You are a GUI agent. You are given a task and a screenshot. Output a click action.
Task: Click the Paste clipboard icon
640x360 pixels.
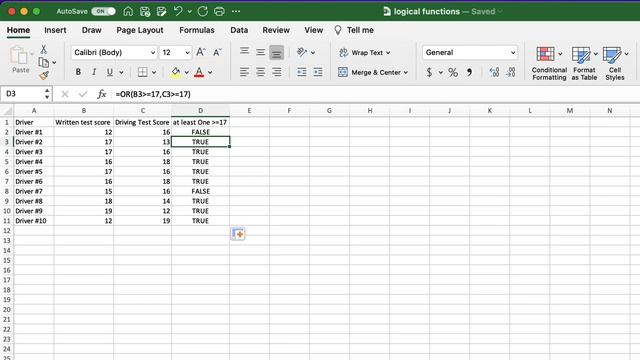point(19,55)
